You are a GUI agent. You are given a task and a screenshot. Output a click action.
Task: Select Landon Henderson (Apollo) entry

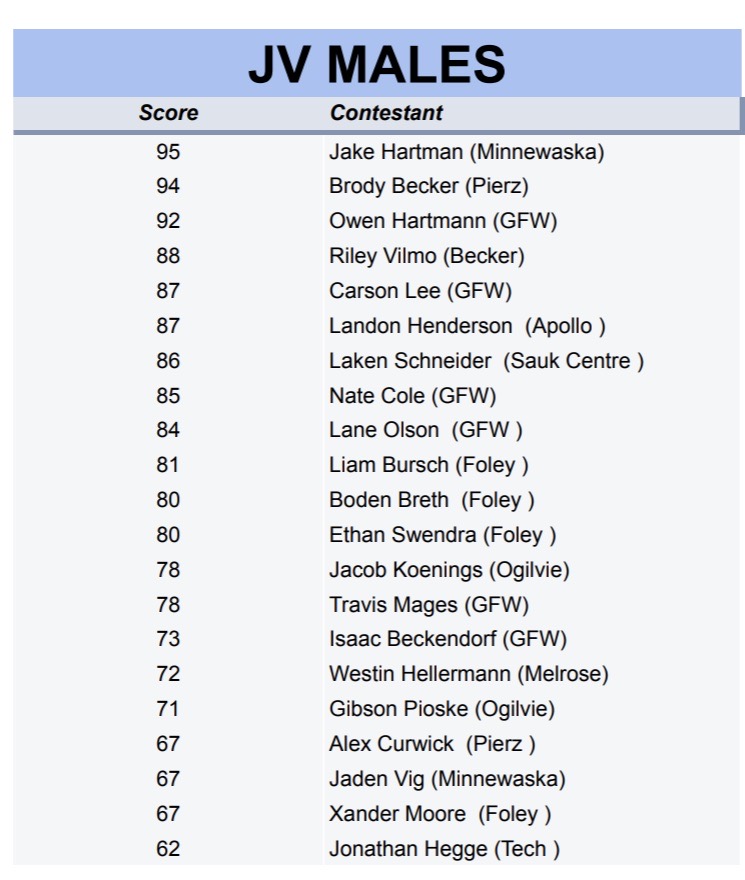point(467,326)
